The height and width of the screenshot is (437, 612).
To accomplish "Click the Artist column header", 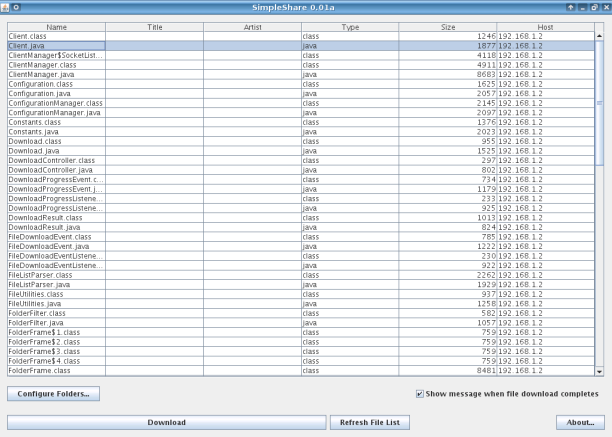I will tap(253, 27).
